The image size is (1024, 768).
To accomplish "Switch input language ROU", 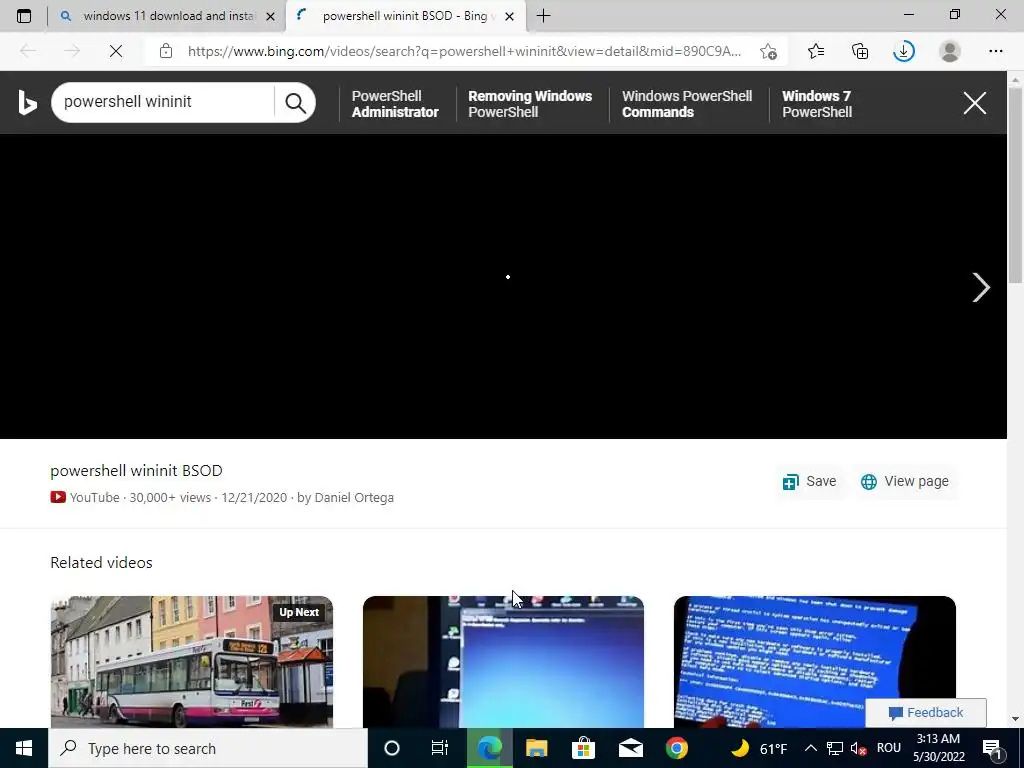I will (889, 748).
